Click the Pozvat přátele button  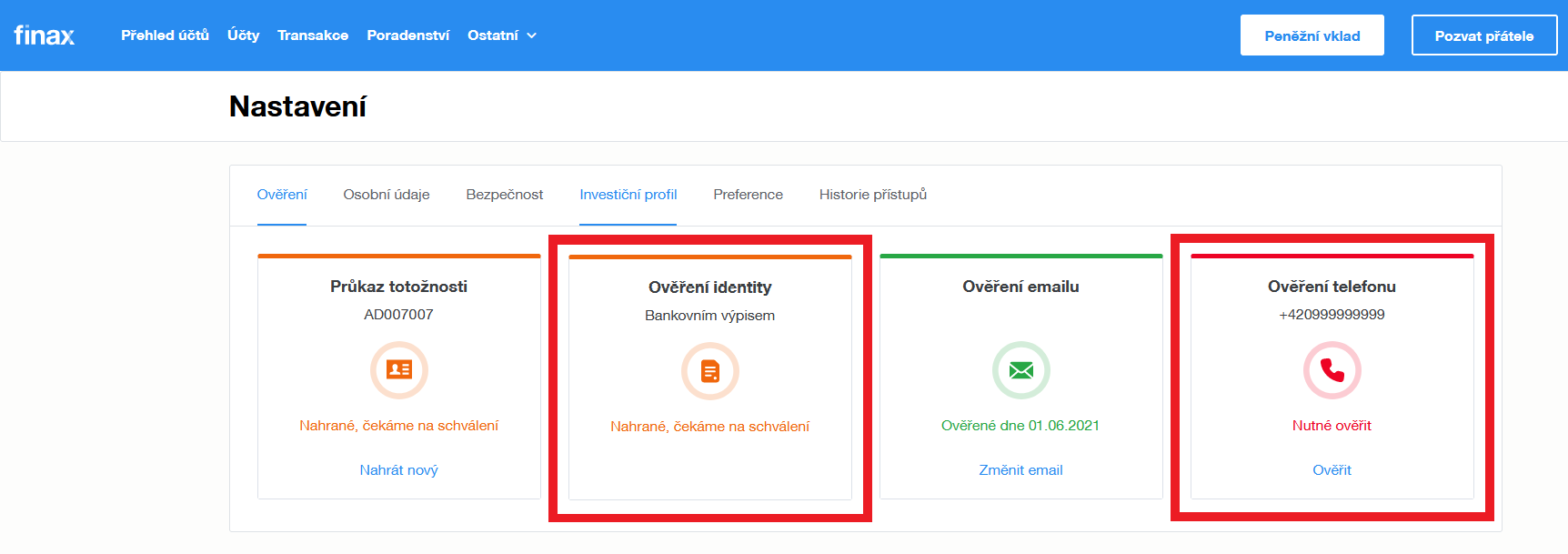[1483, 35]
